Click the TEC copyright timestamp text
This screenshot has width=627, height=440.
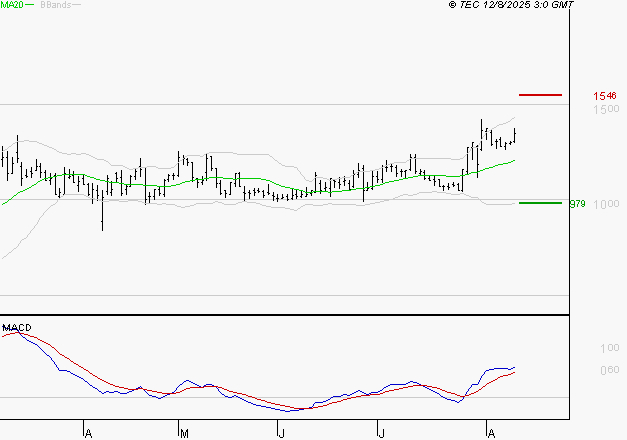pos(511,5)
